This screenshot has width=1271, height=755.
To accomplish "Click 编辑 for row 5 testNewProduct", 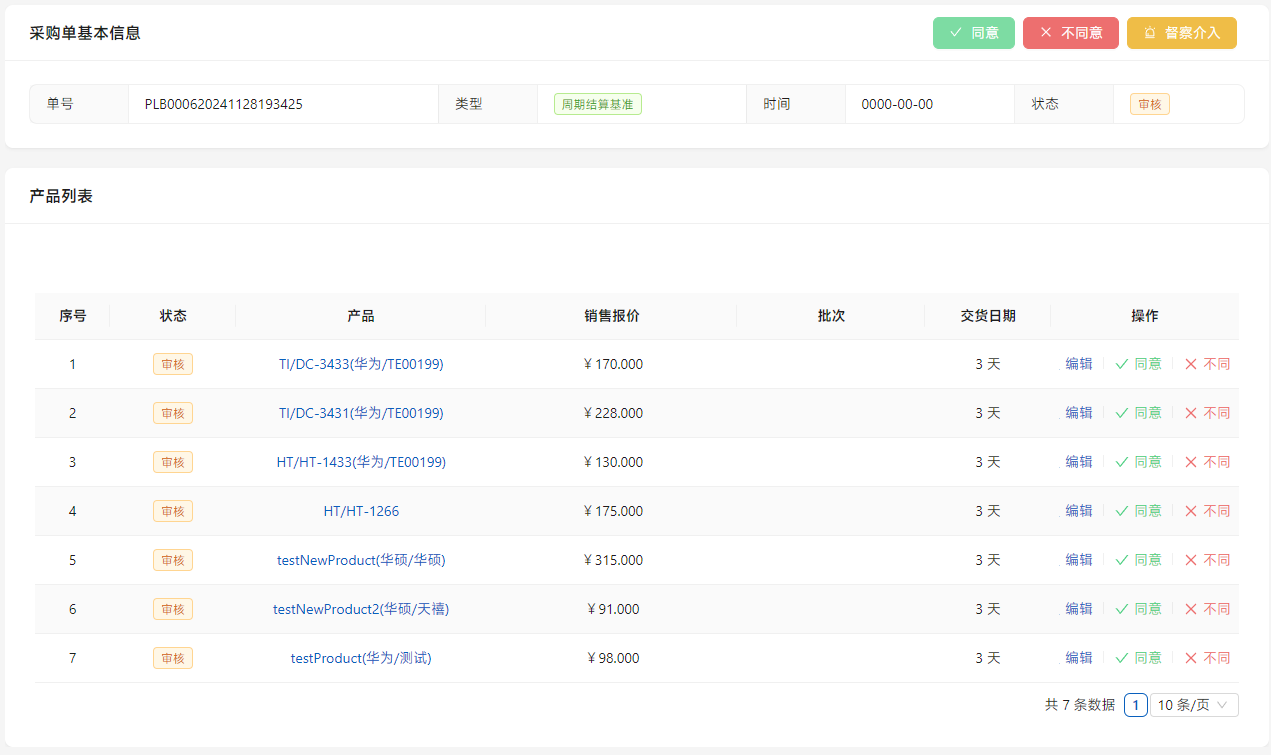I will pyautogui.click(x=1079, y=560).
